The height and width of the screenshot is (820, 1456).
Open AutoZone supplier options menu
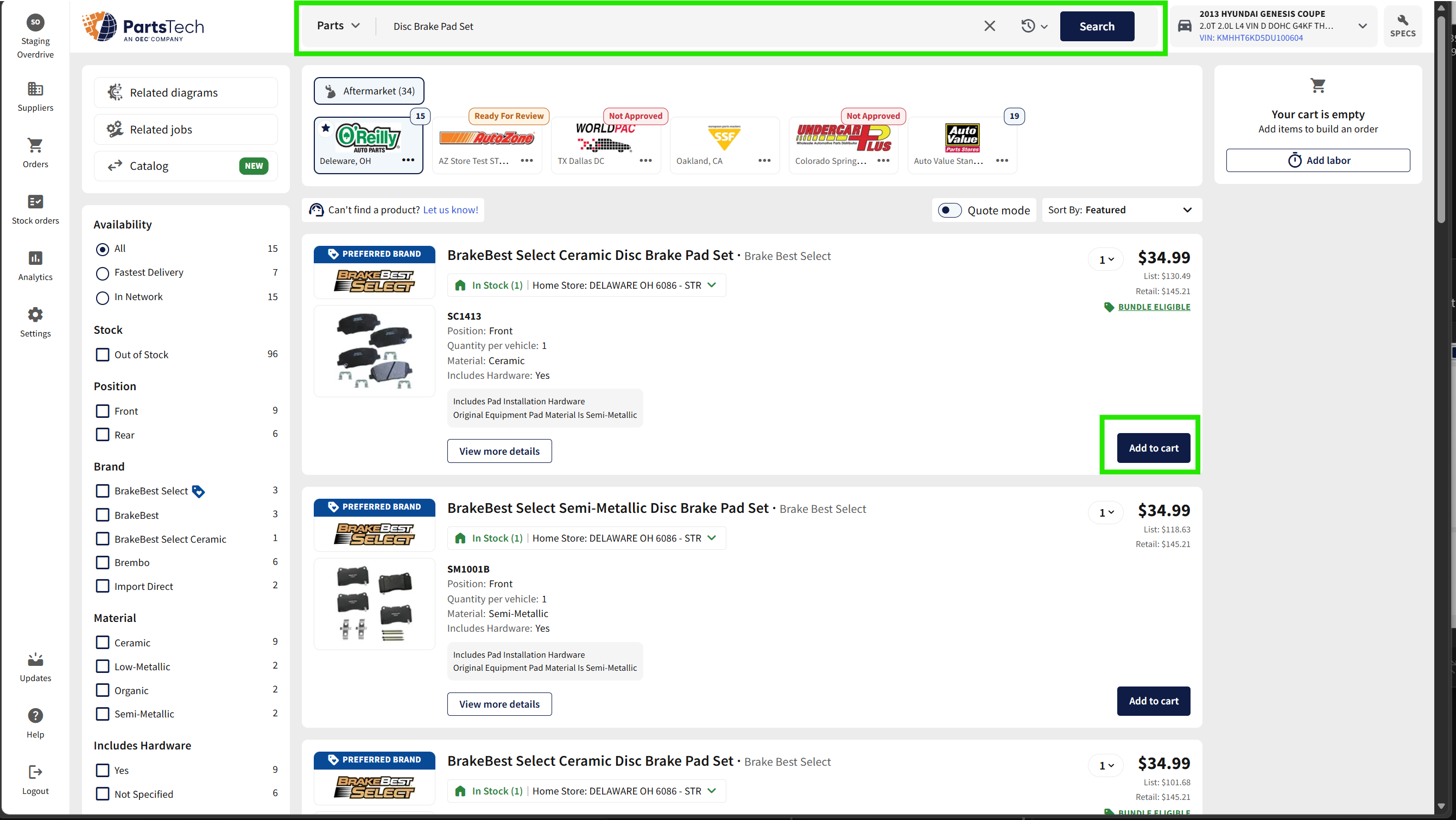(x=527, y=161)
